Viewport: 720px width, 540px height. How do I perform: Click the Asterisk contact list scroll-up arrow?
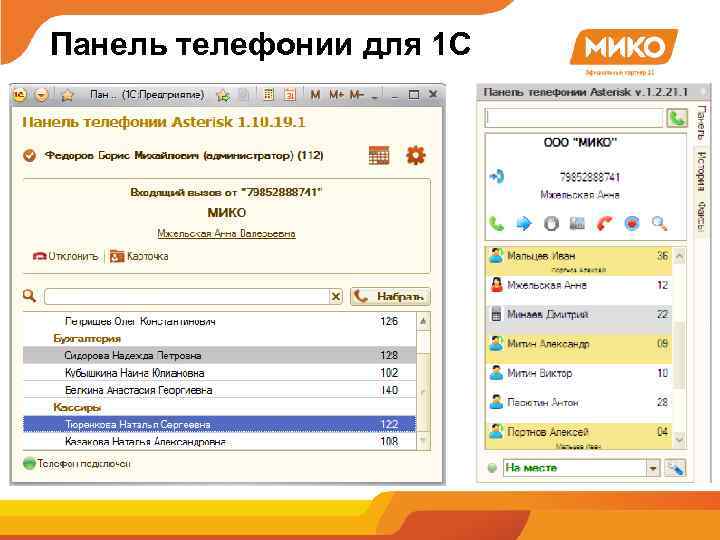click(x=679, y=256)
